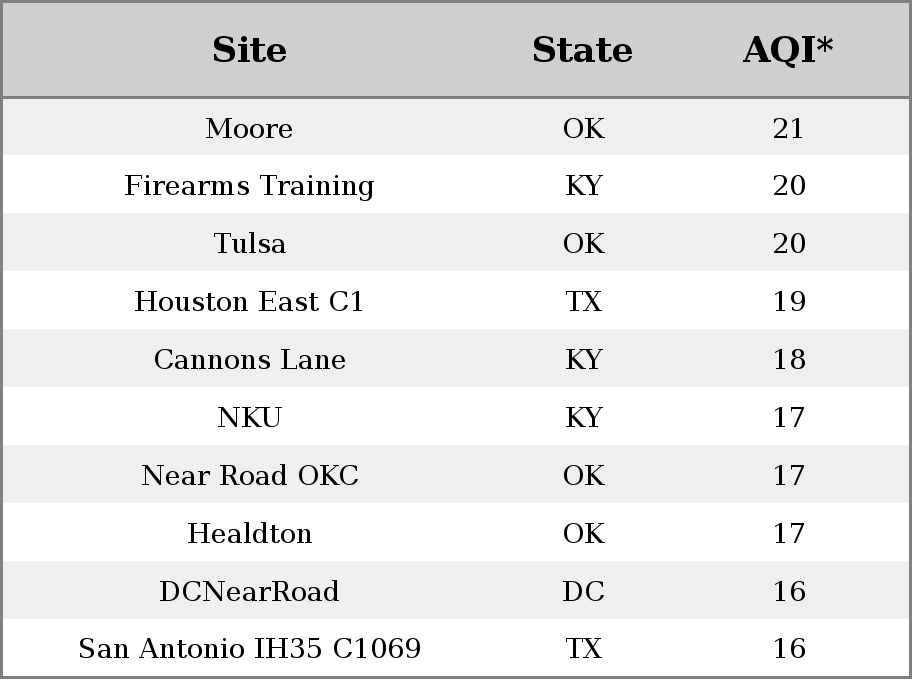Viewport: 912px width, 679px height.
Task: Select Houston East C1 site
Action: 249,301
